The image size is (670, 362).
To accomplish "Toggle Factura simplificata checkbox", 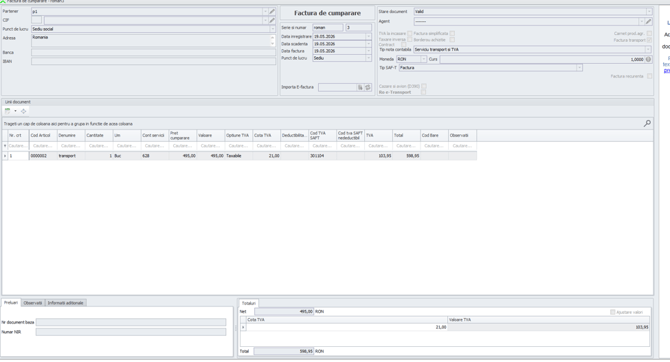I will (x=452, y=33).
